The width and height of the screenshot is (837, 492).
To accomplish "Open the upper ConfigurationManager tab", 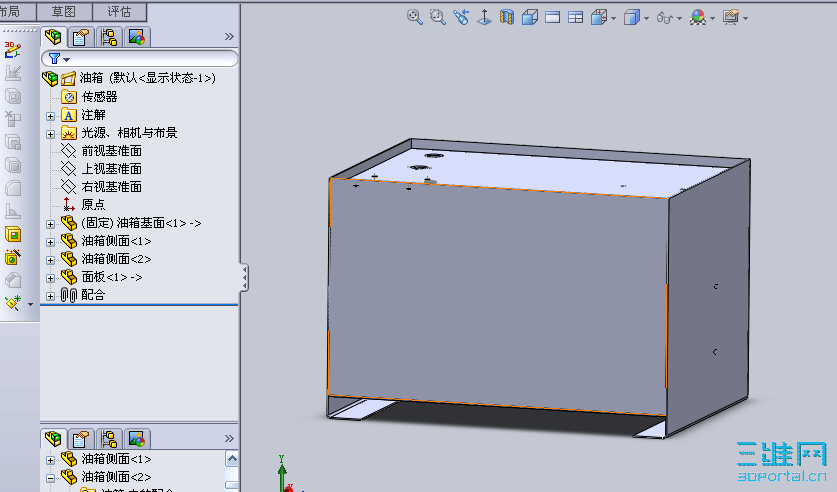I will click(109, 37).
